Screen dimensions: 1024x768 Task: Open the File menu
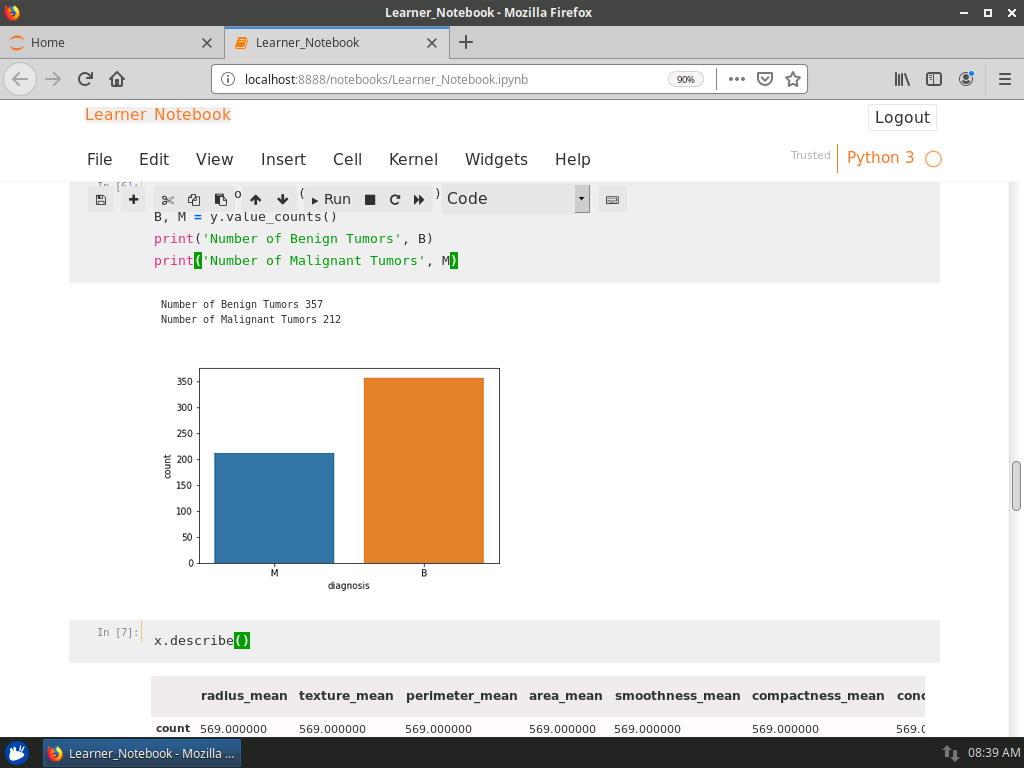(x=100, y=159)
